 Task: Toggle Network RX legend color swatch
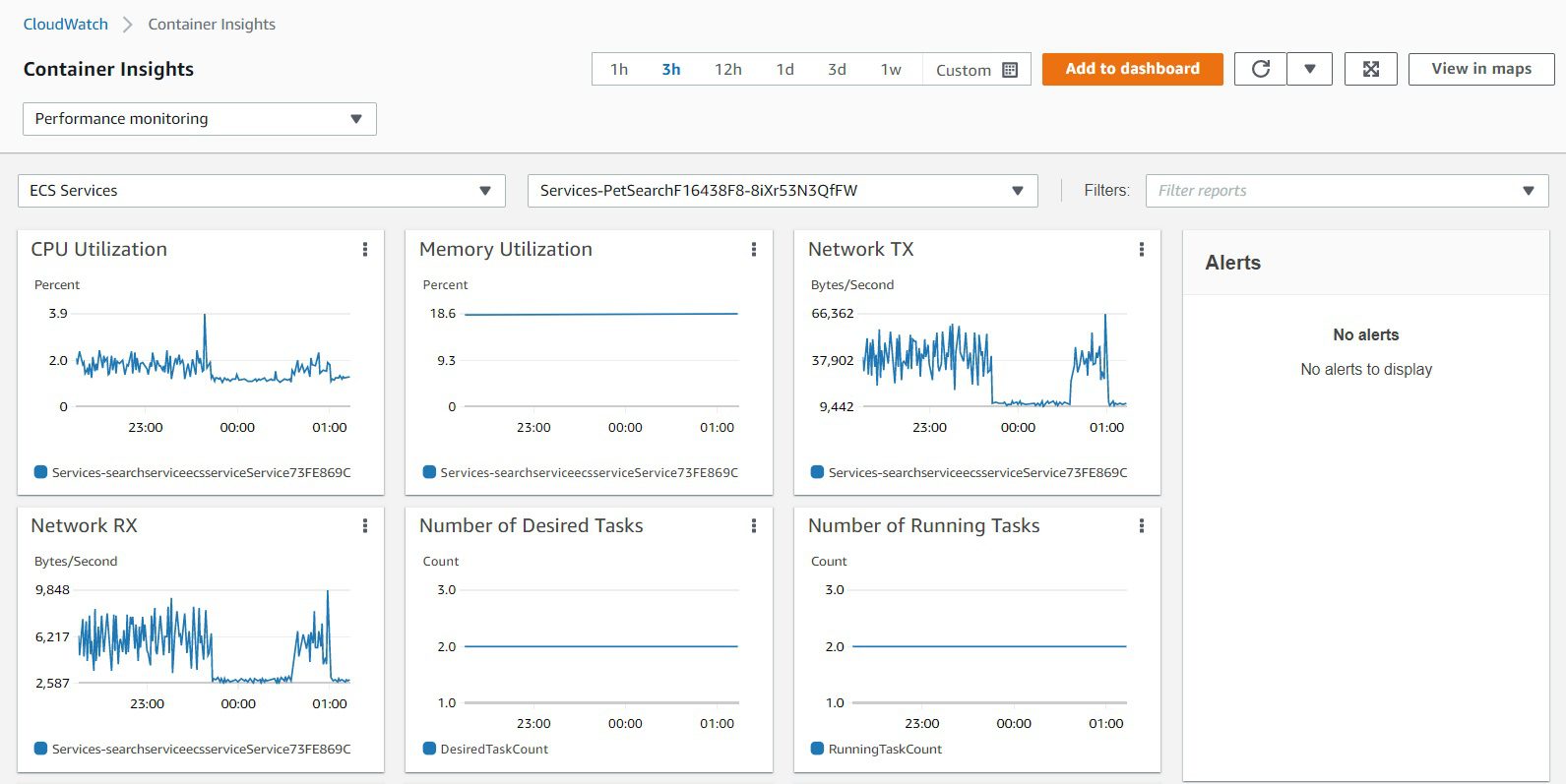coord(40,749)
